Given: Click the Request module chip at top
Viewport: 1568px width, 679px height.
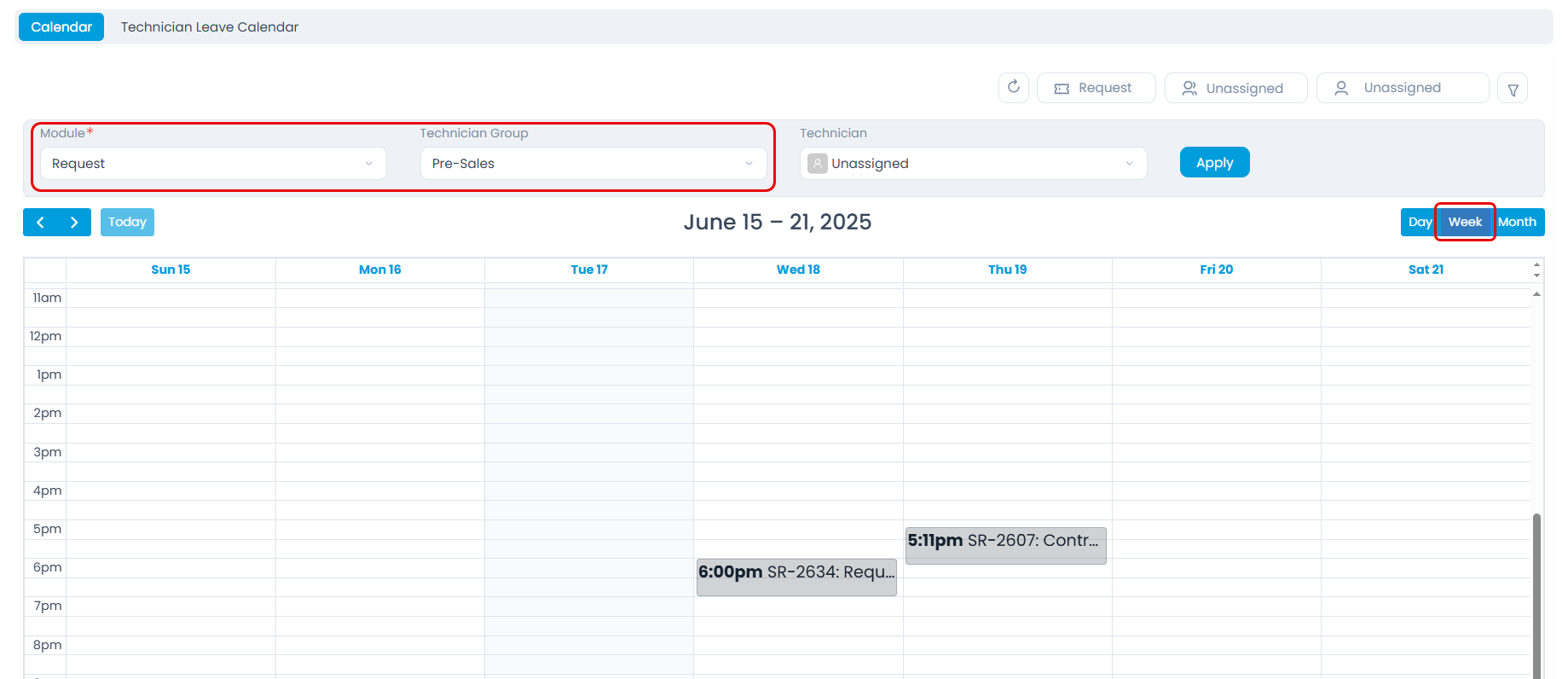Looking at the screenshot, I should (x=1096, y=88).
